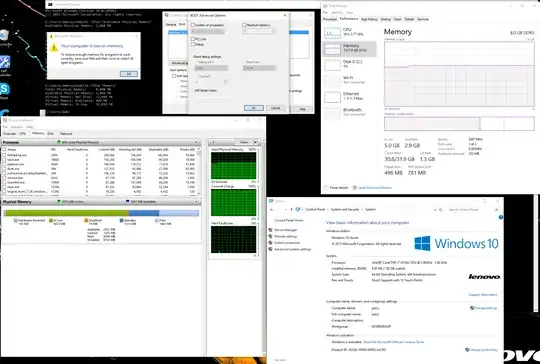The height and width of the screenshot is (364, 540).
Task: Collapse the Resource Monitor graphs pane arrow
Action: pyautogui.click(x=213, y=142)
